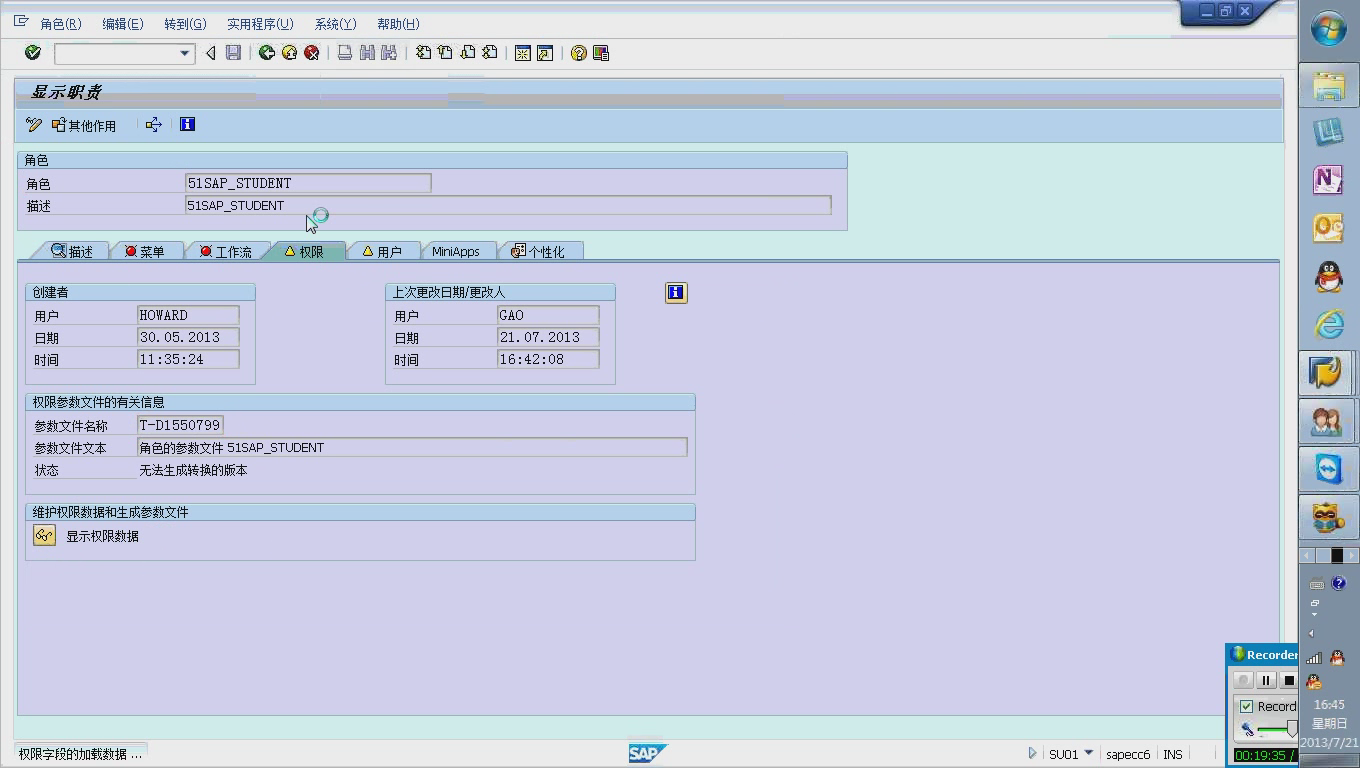Open the 帮助(H) menu
Viewport: 1360px width, 768px height.
coord(398,24)
